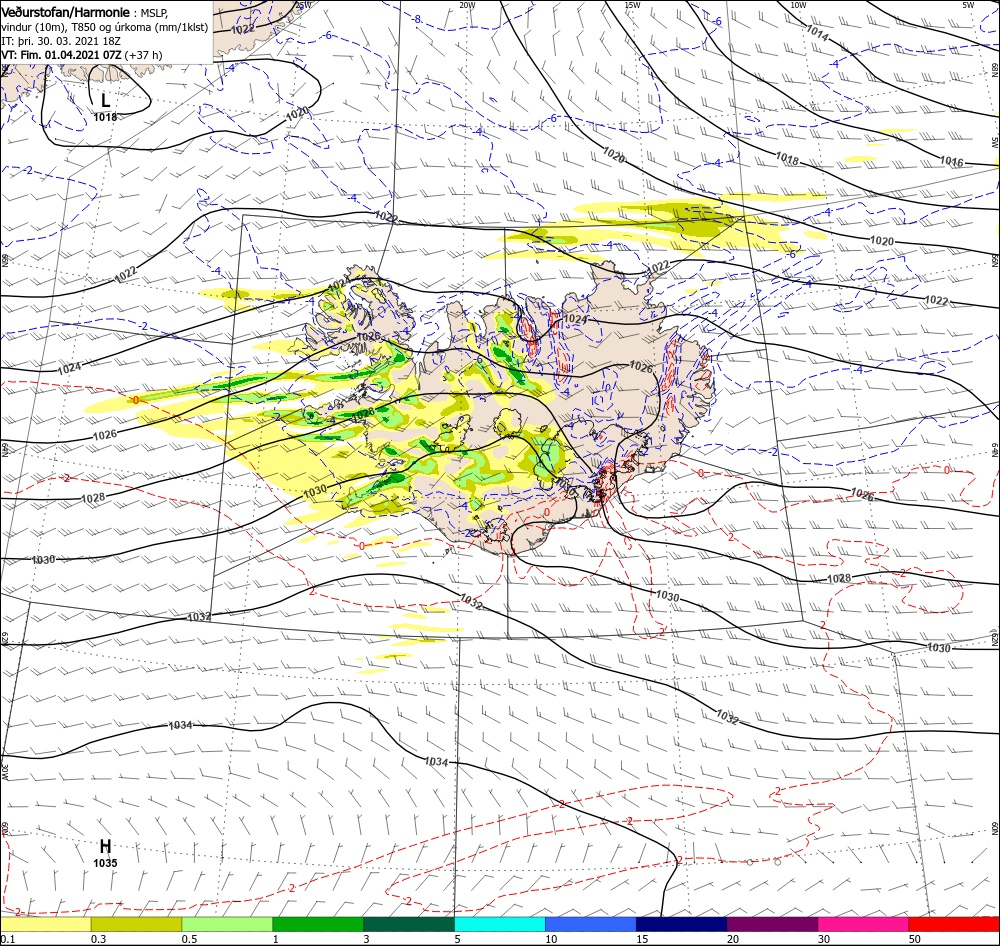Click the "10W" longitude label at top
This screenshot has height=946, width=1000.
coord(797,5)
